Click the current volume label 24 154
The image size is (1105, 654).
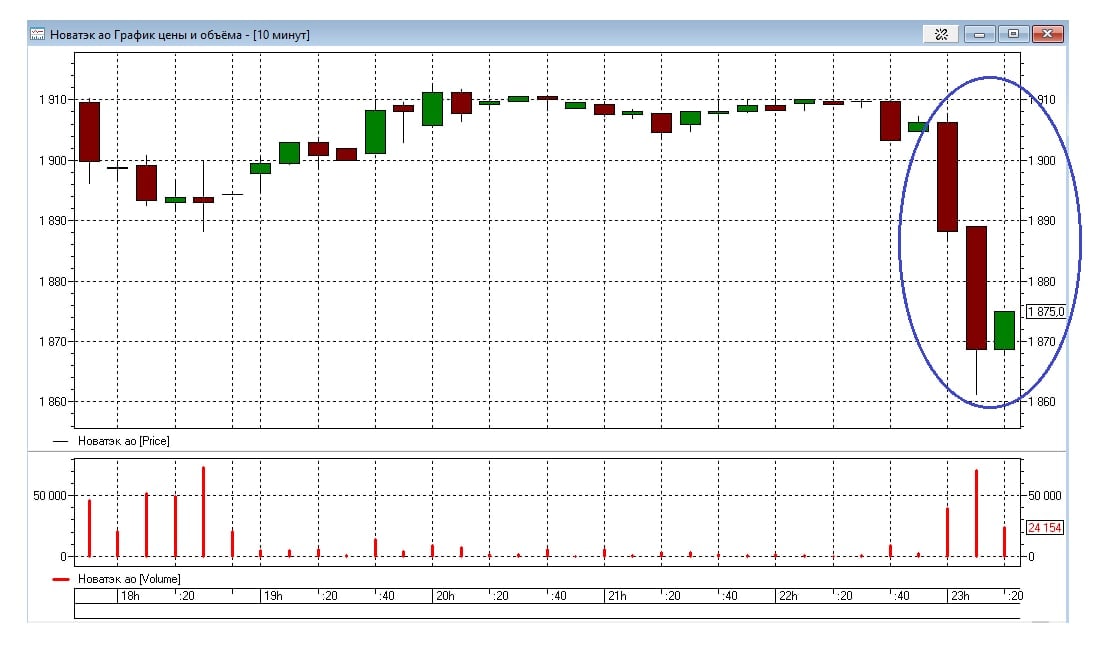coord(1044,528)
